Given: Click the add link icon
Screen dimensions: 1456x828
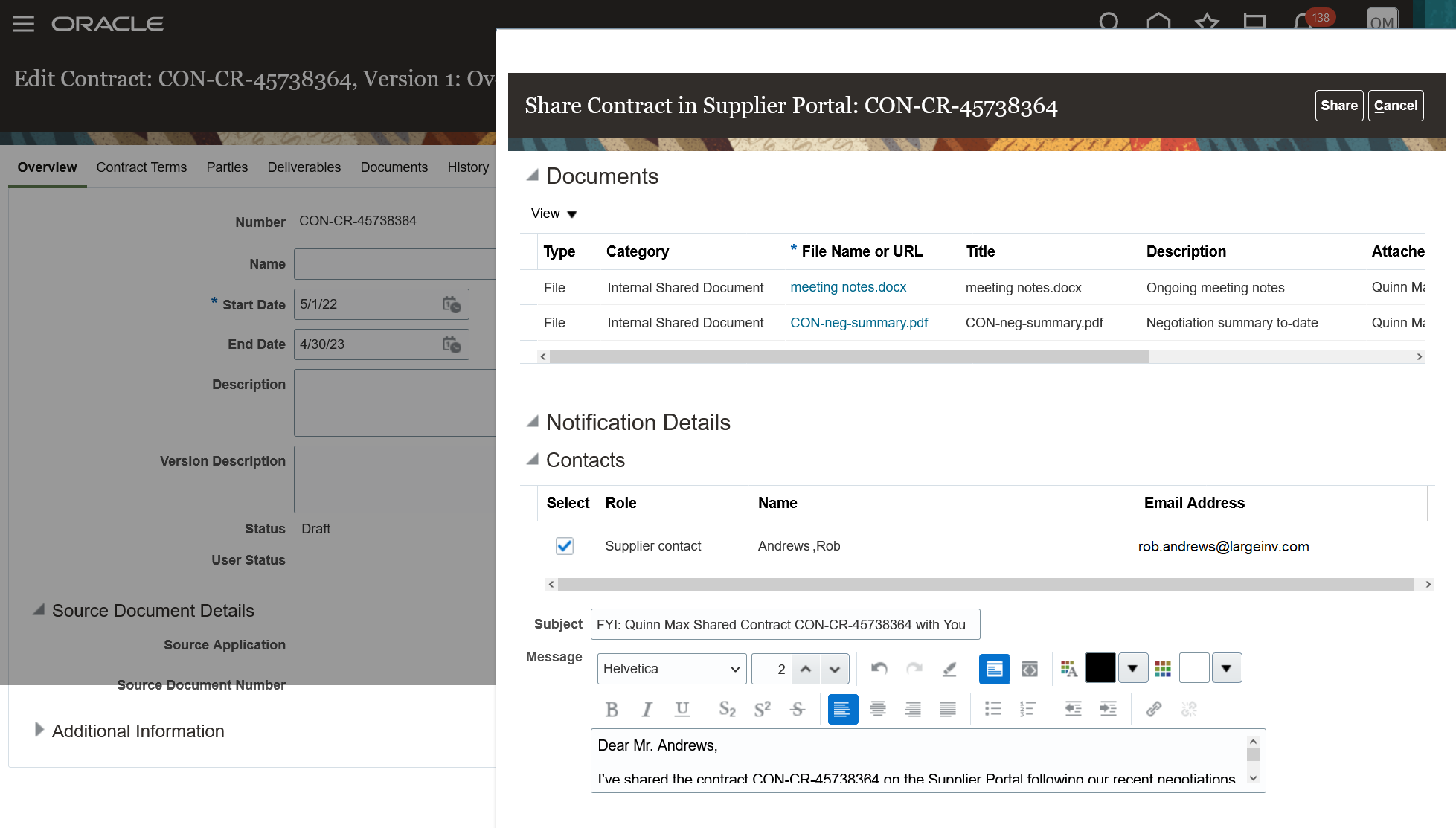Looking at the screenshot, I should [x=1153, y=709].
